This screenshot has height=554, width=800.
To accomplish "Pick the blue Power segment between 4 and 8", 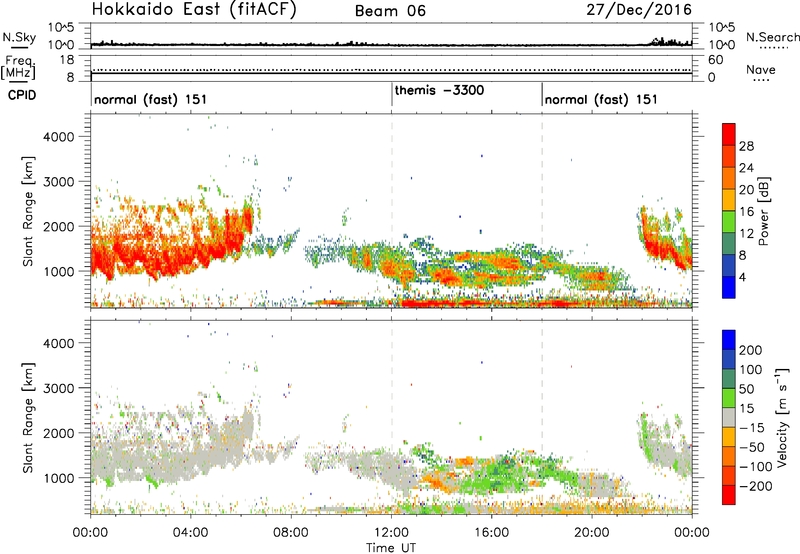I will 729,265.
